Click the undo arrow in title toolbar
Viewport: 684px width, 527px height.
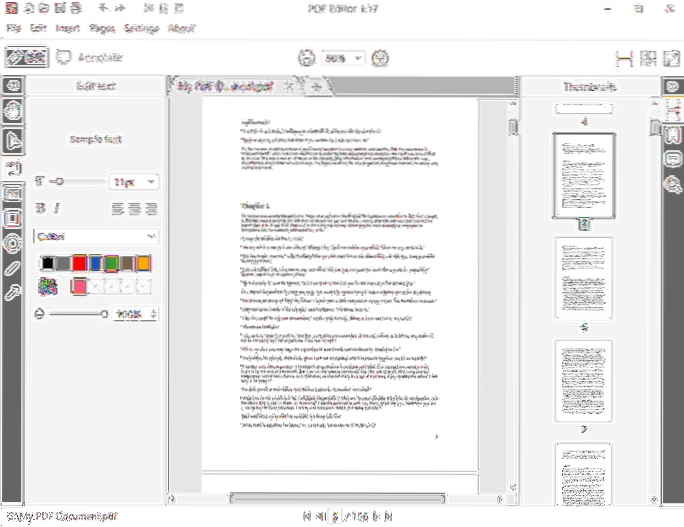pos(103,8)
